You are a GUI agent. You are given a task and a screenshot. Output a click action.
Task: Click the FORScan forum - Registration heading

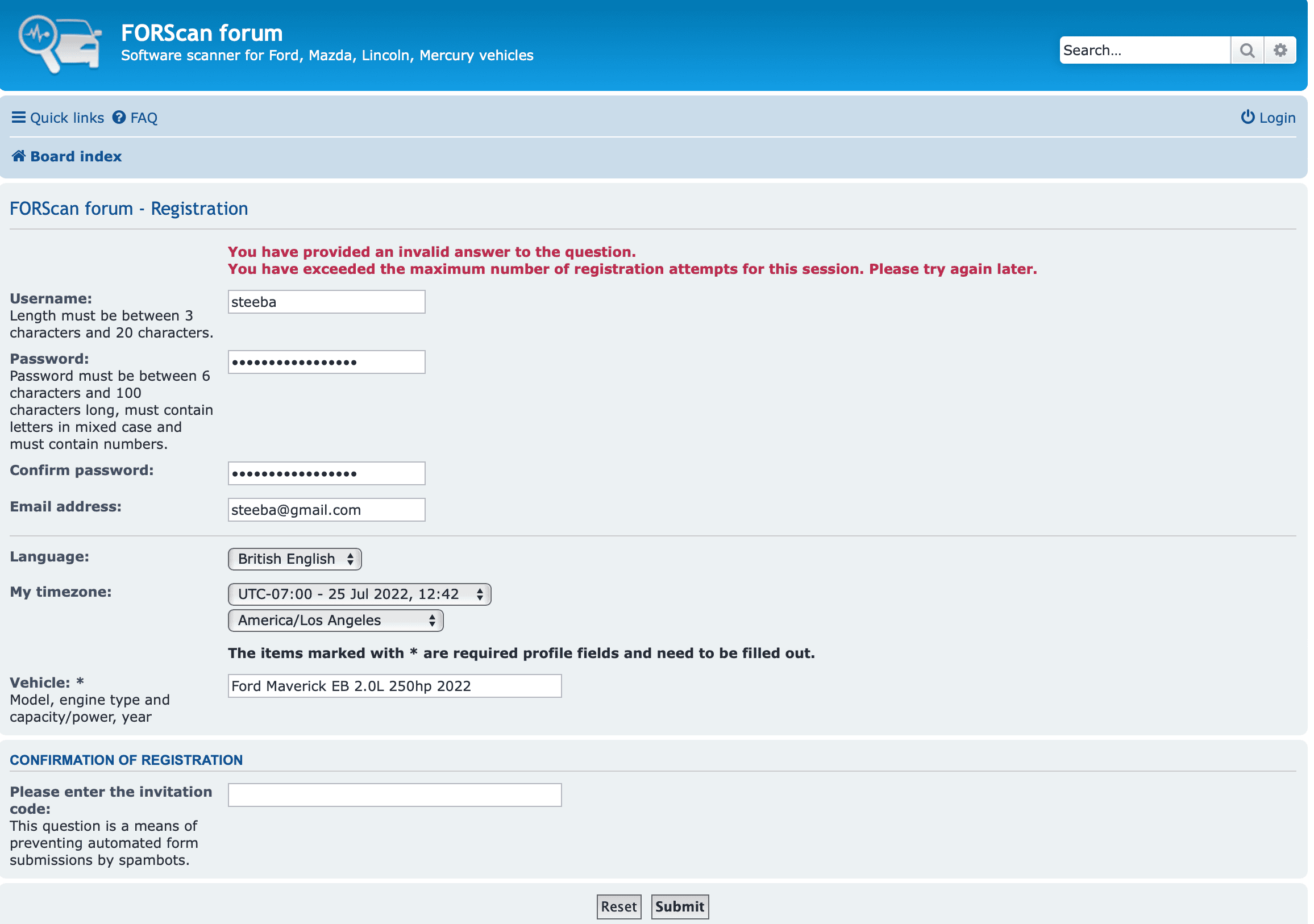point(129,208)
